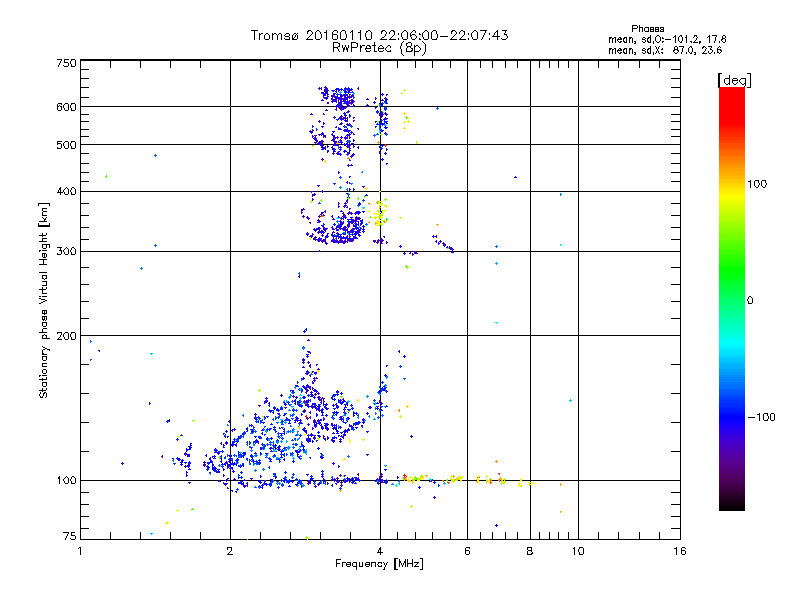Image resolution: width=800 pixels, height=600 pixels.
Task: Click the "2" frequency axis tick label
Action: click(x=230, y=551)
